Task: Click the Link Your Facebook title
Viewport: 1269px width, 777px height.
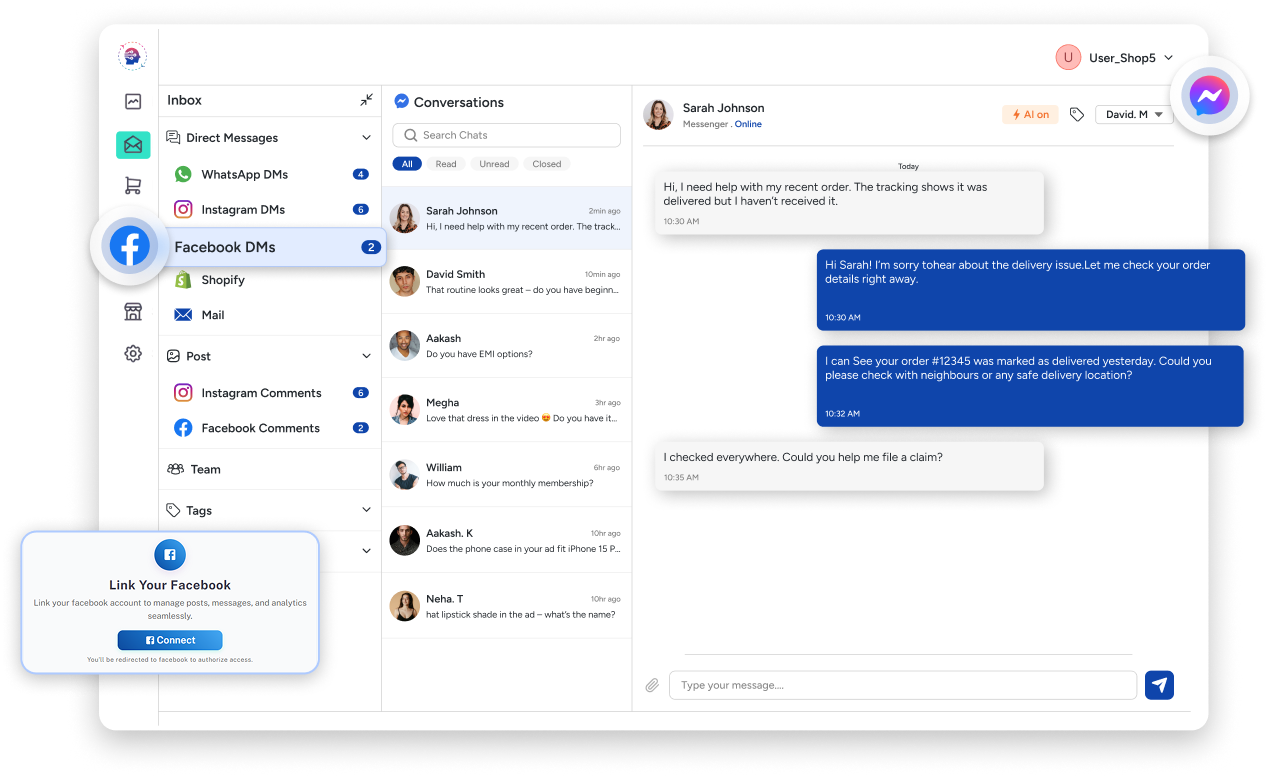Action: (170, 585)
